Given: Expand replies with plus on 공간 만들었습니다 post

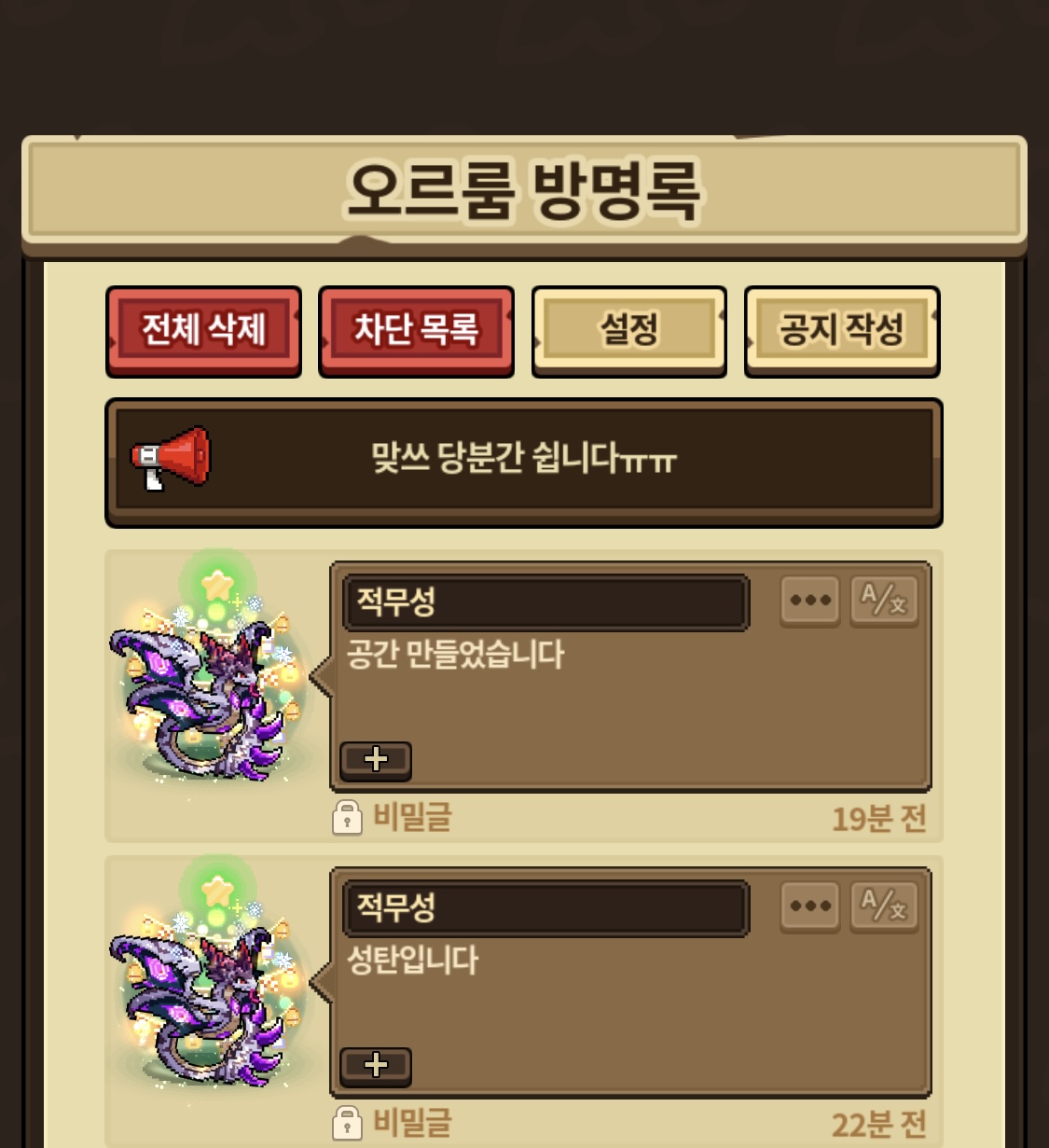Looking at the screenshot, I should pos(376,760).
